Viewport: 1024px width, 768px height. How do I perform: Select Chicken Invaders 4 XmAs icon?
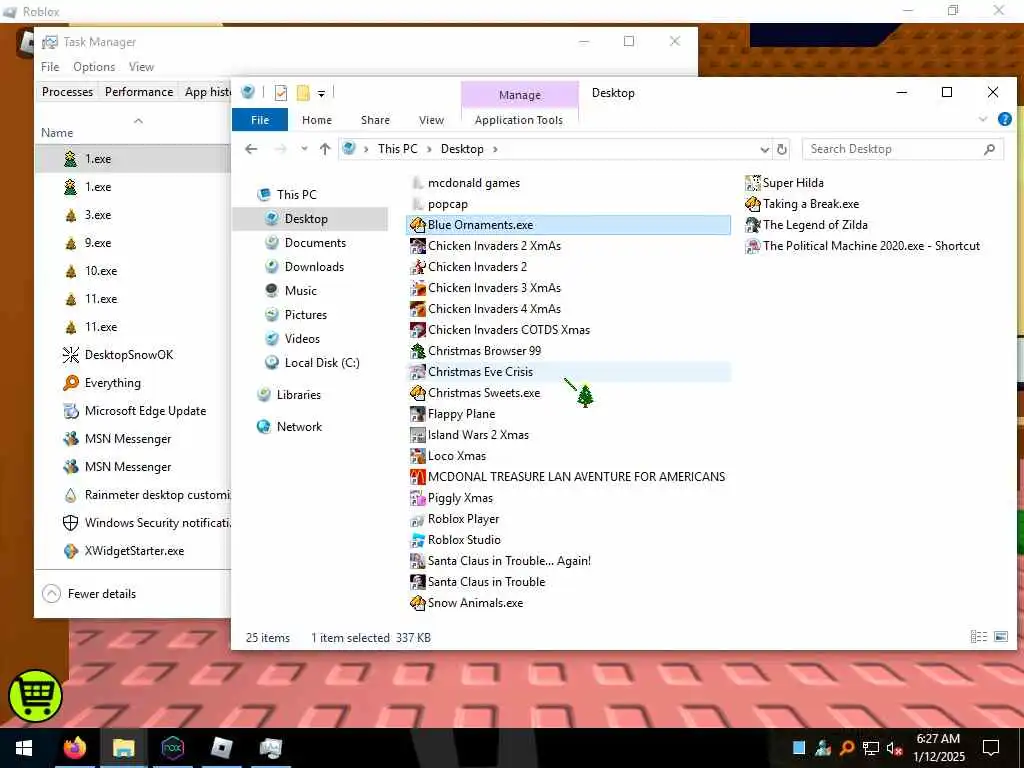click(x=417, y=309)
